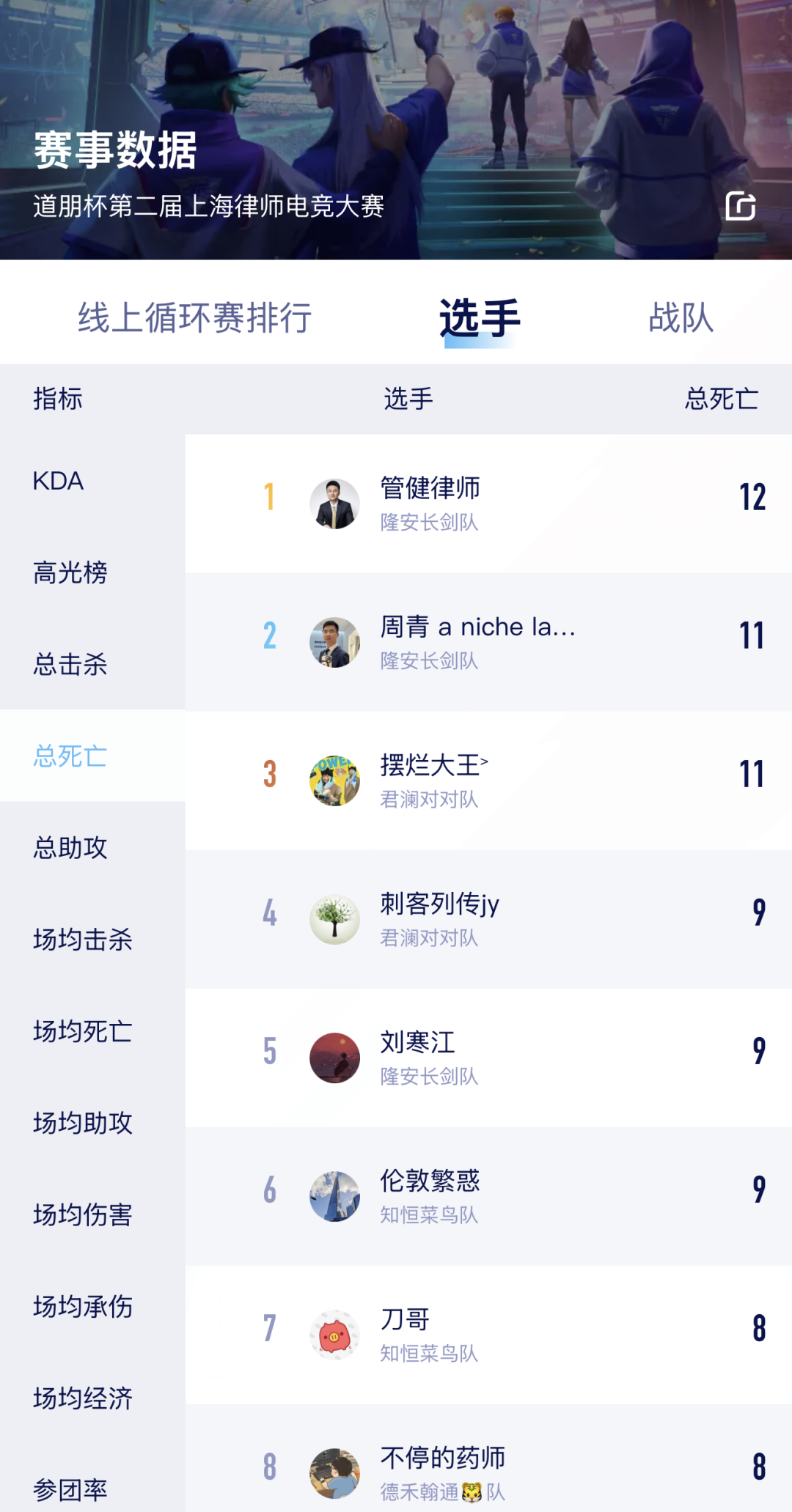Open the 线上循环赛排行 tab
Screen dimensions: 792x1512
tap(198, 317)
